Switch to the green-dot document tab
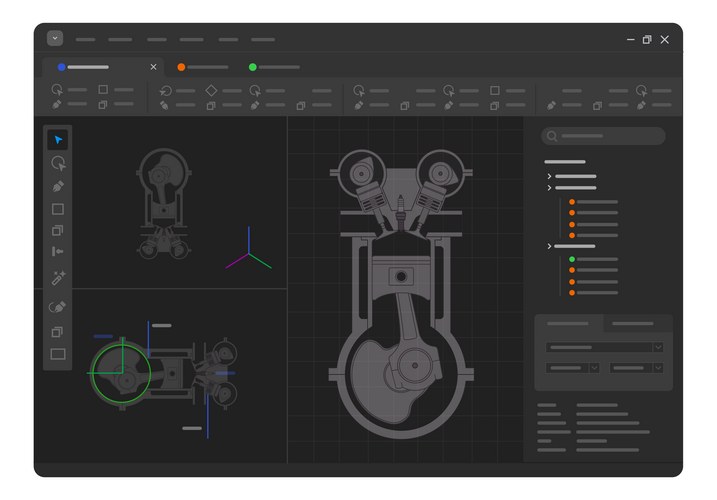 click(x=274, y=67)
